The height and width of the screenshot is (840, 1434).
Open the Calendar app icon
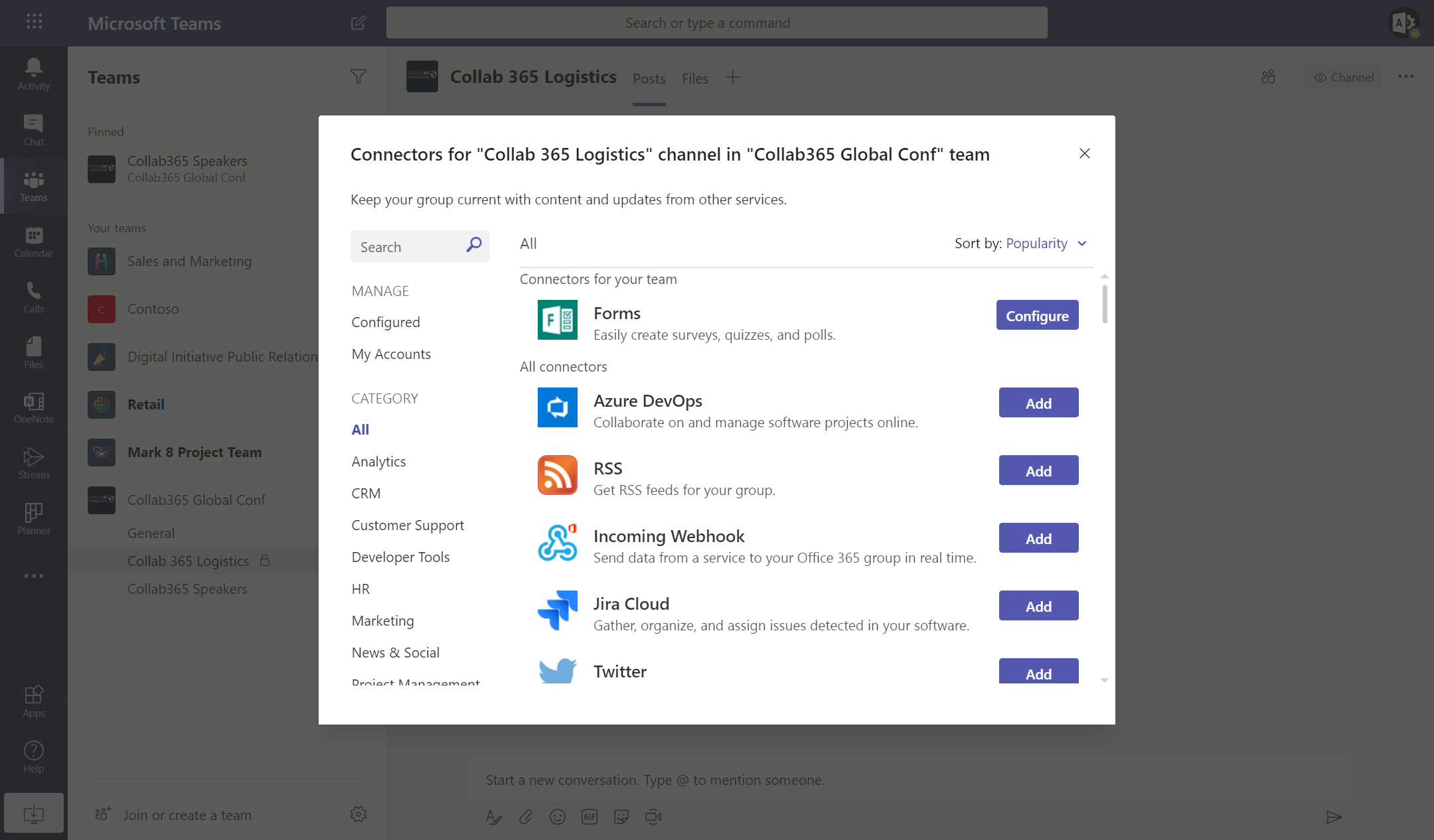pos(33,242)
